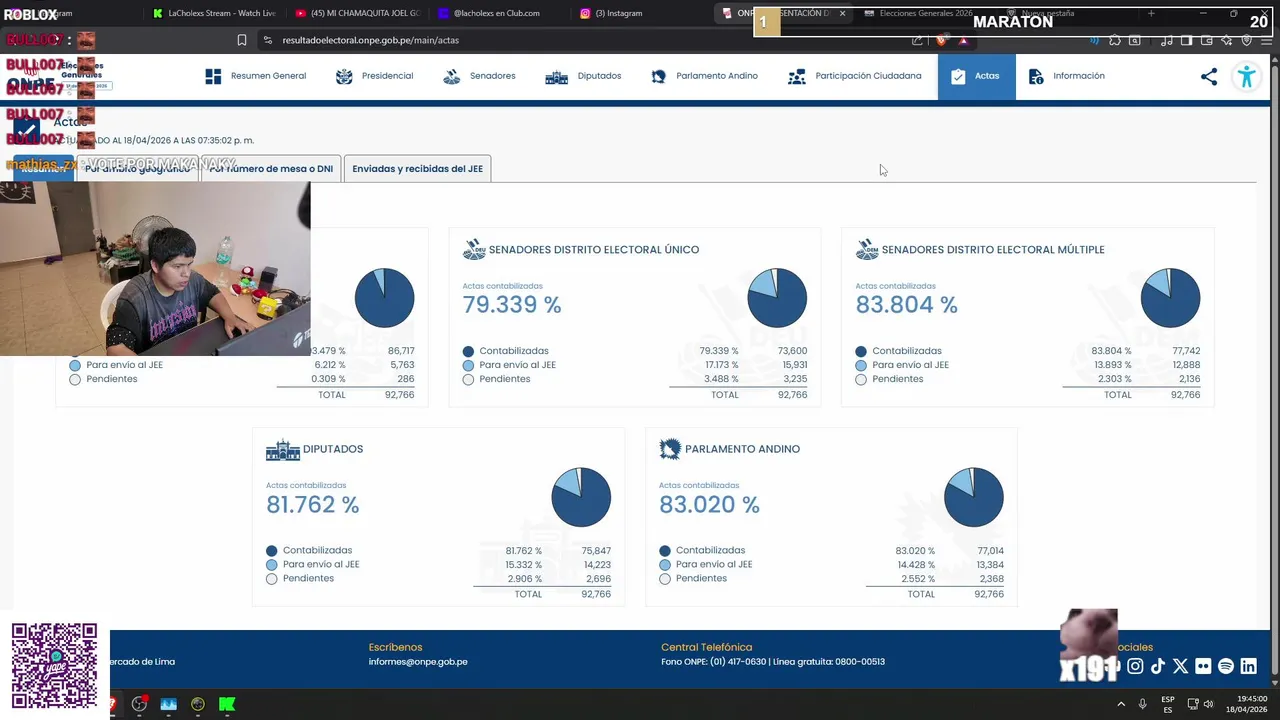The image size is (1280, 720).
Task: Click the Escríbenos footer heading
Action: pos(395,647)
